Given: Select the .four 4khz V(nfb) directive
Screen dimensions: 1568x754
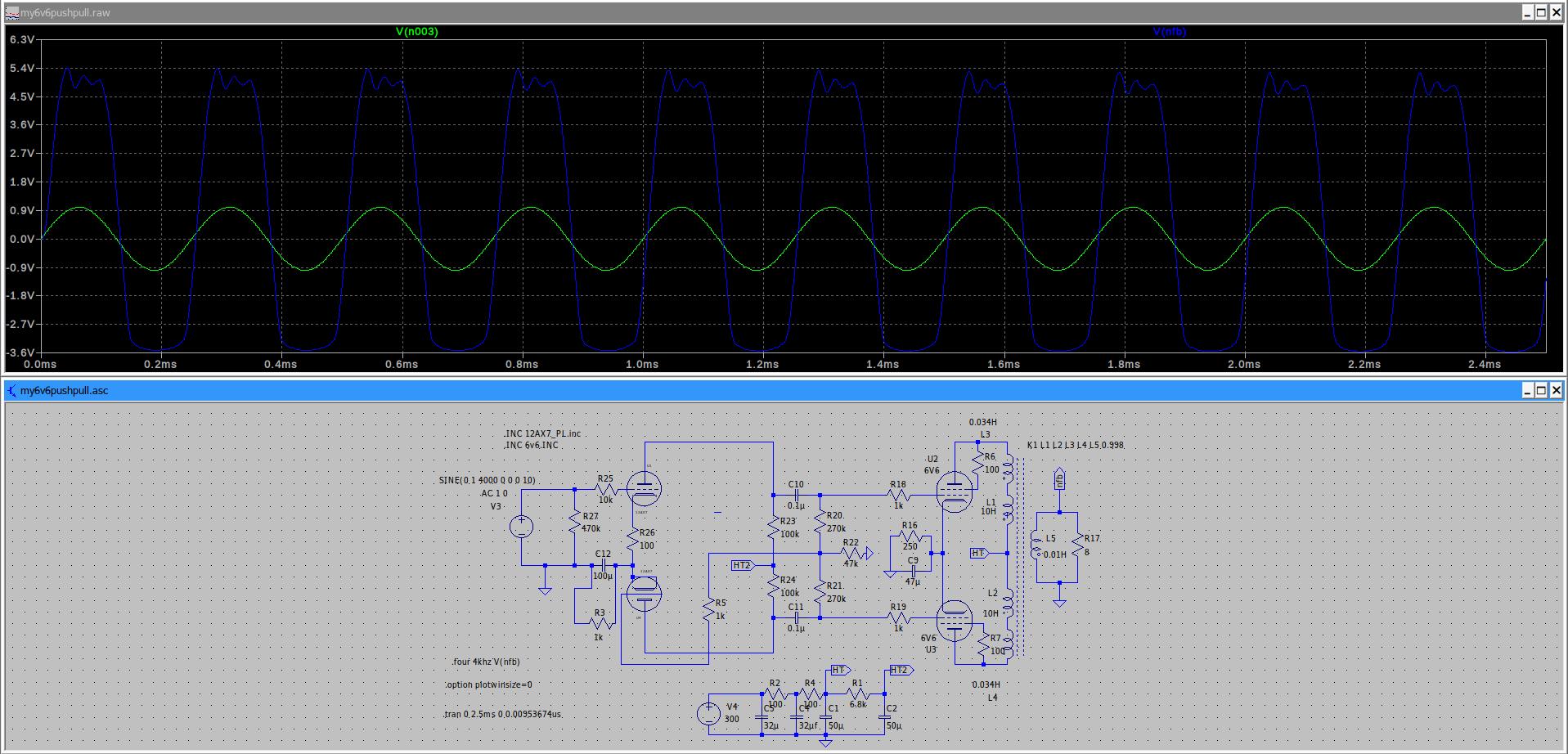Looking at the screenshot, I should click(x=486, y=662).
